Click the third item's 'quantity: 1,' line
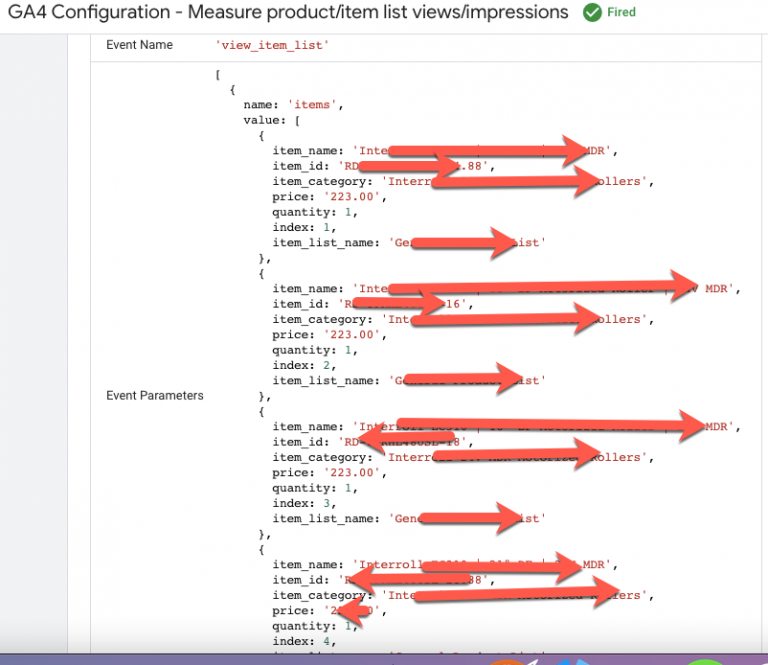The image size is (768, 665). click(314, 488)
